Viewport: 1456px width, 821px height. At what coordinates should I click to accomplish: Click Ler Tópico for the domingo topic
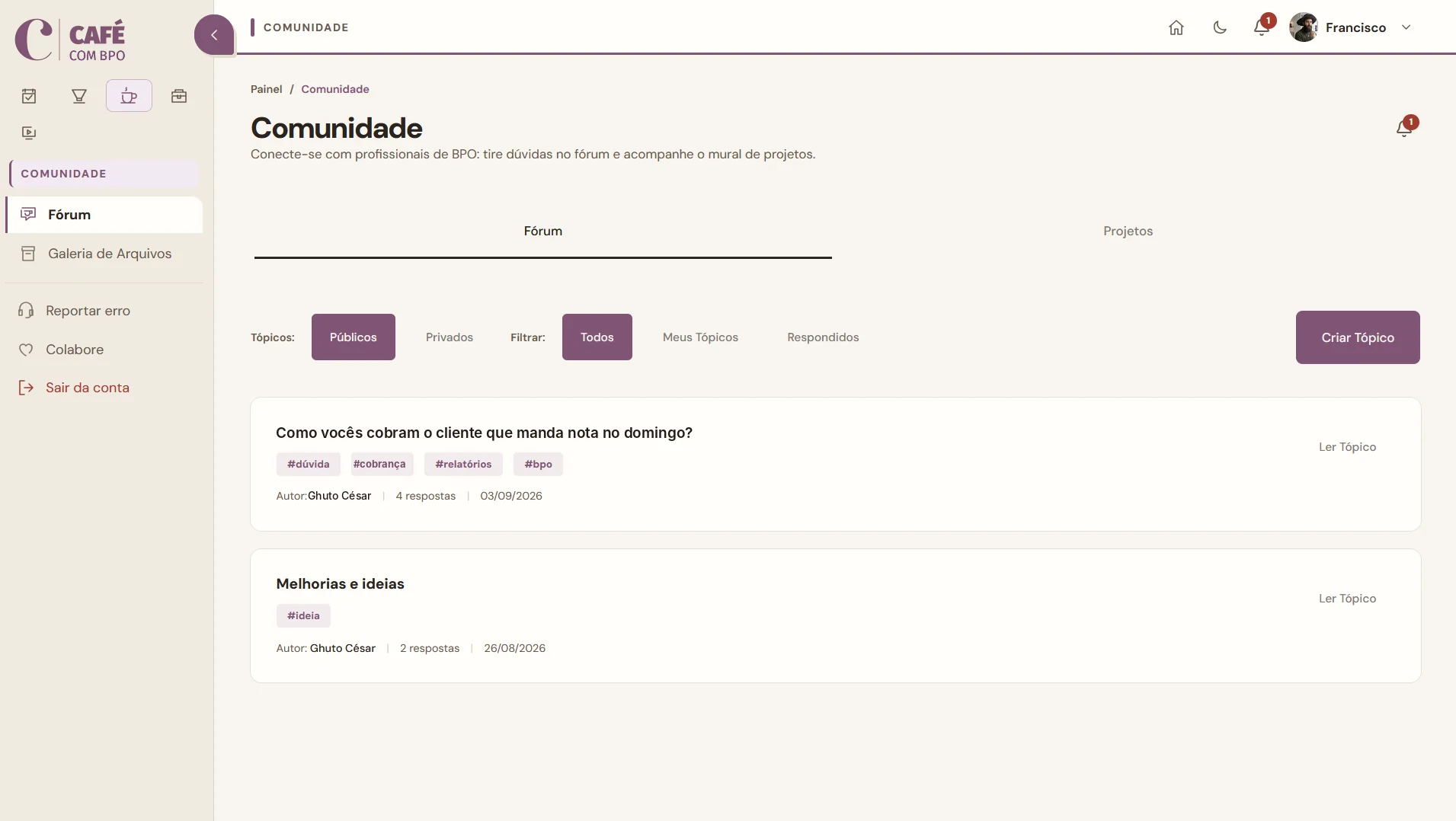click(x=1347, y=447)
